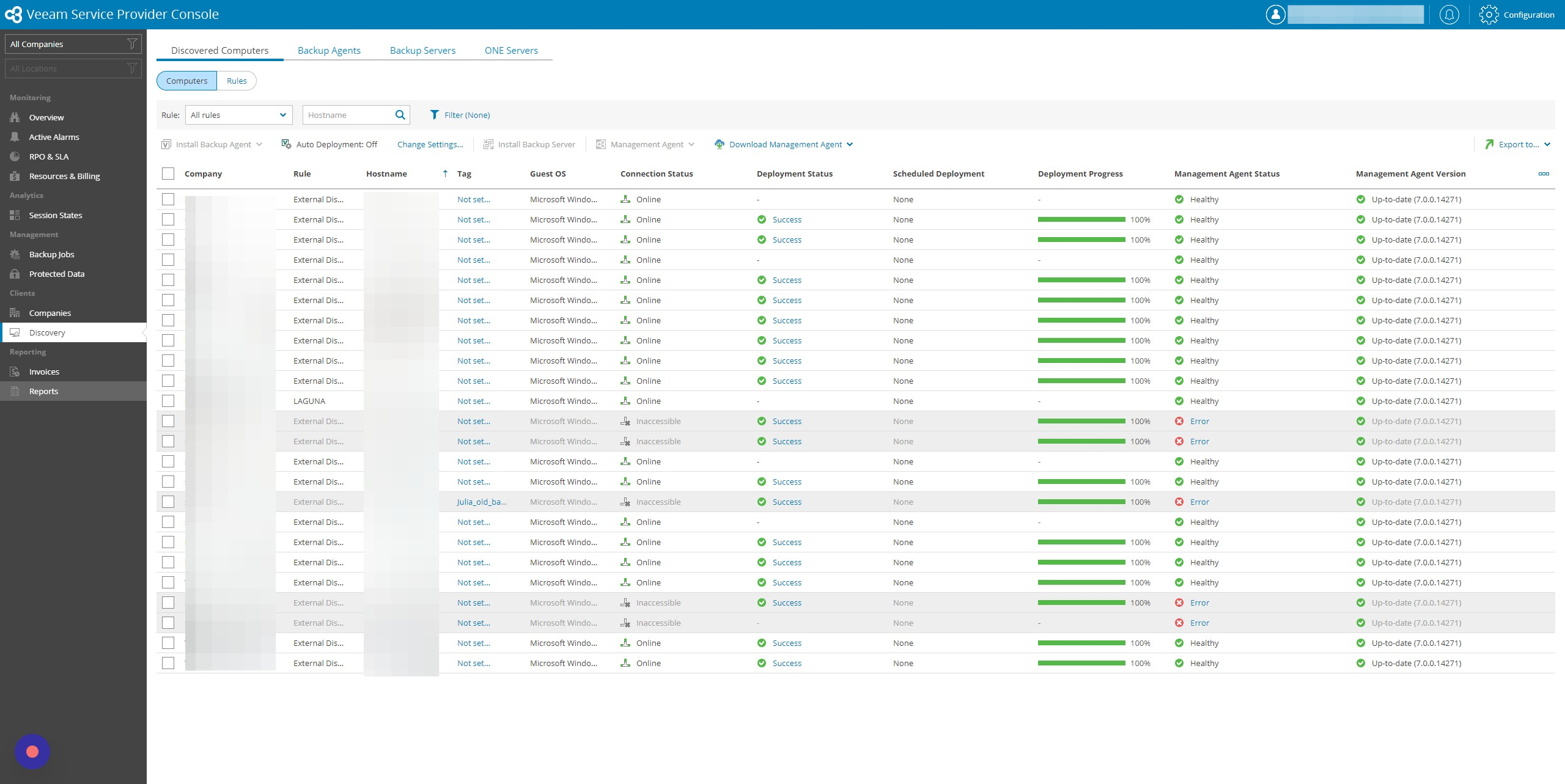Toggle the select-all checkbox in header

point(168,174)
